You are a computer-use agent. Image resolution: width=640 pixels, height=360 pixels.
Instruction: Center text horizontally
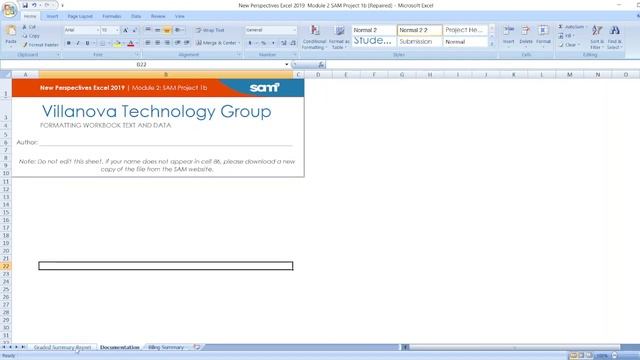click(157, 43)
